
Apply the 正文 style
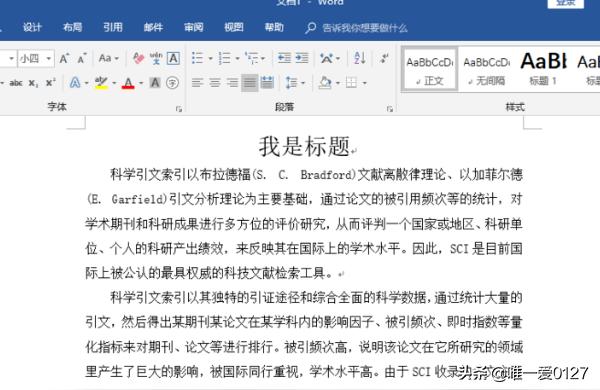click(x=430, y=69)
